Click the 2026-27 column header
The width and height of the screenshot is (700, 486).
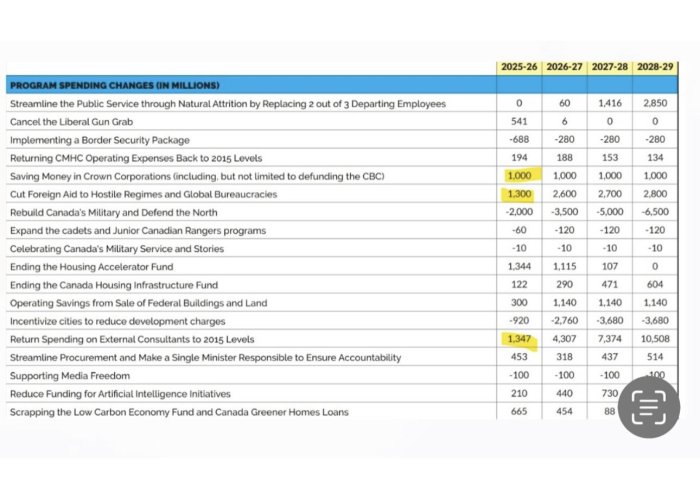(x=565, y=67)
